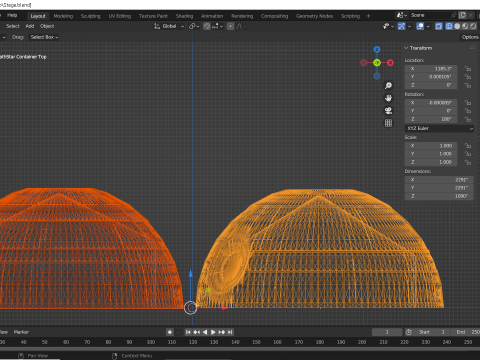The image size is (480, 360).
Task: Jump to timeline start frame
Action: [188, 332]
